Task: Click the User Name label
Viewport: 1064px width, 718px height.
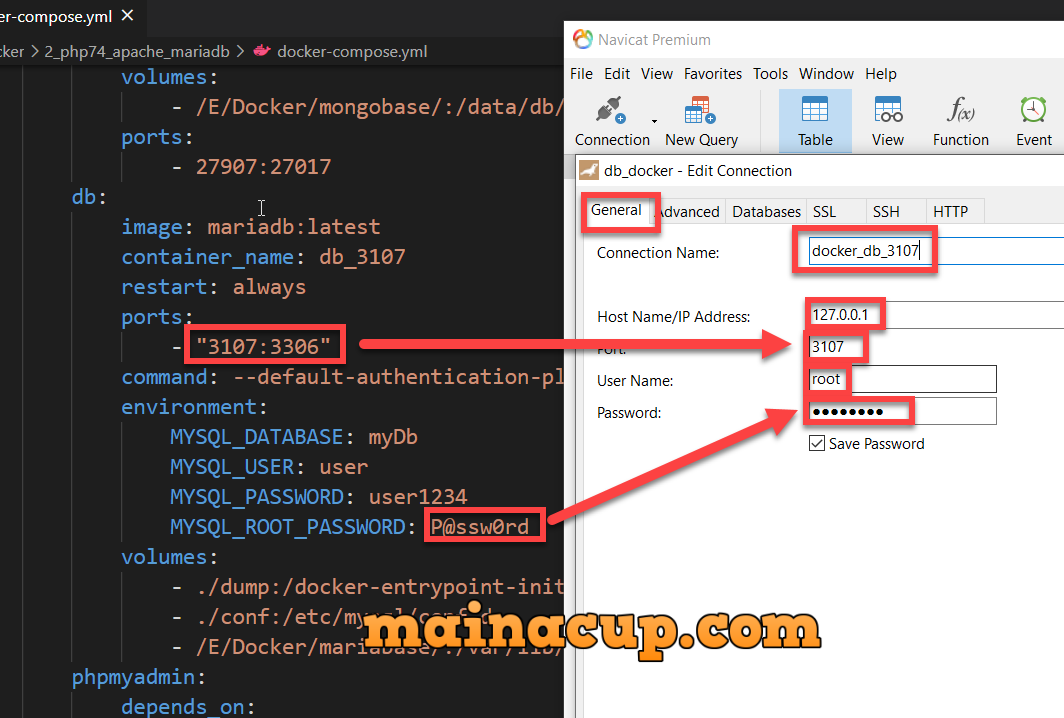Action: click(x=635, y=381)
